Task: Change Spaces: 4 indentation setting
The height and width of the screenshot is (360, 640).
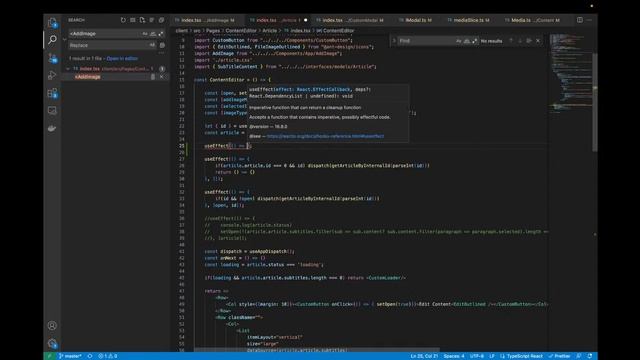Action: tap(454, 356)
